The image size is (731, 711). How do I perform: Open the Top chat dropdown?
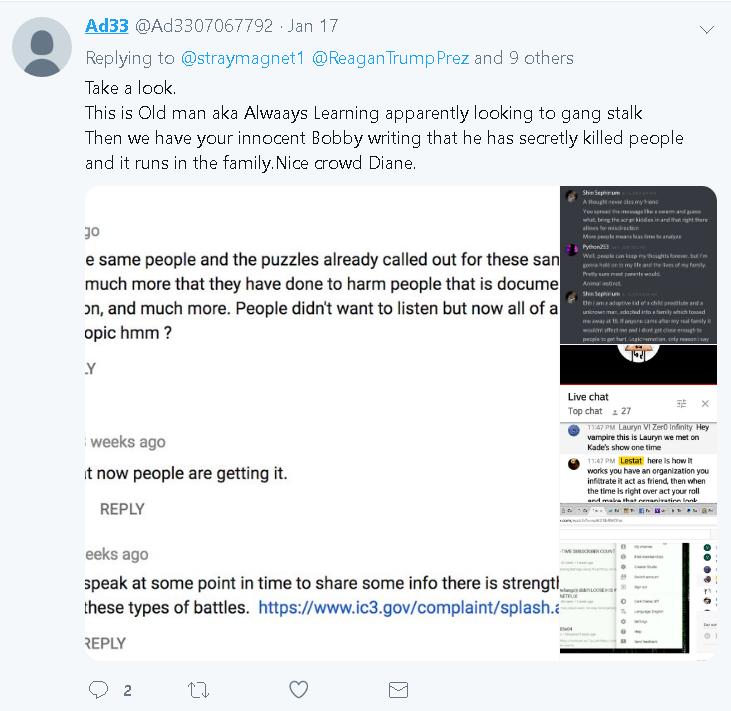pyautogui.click(x=585, y=411)
